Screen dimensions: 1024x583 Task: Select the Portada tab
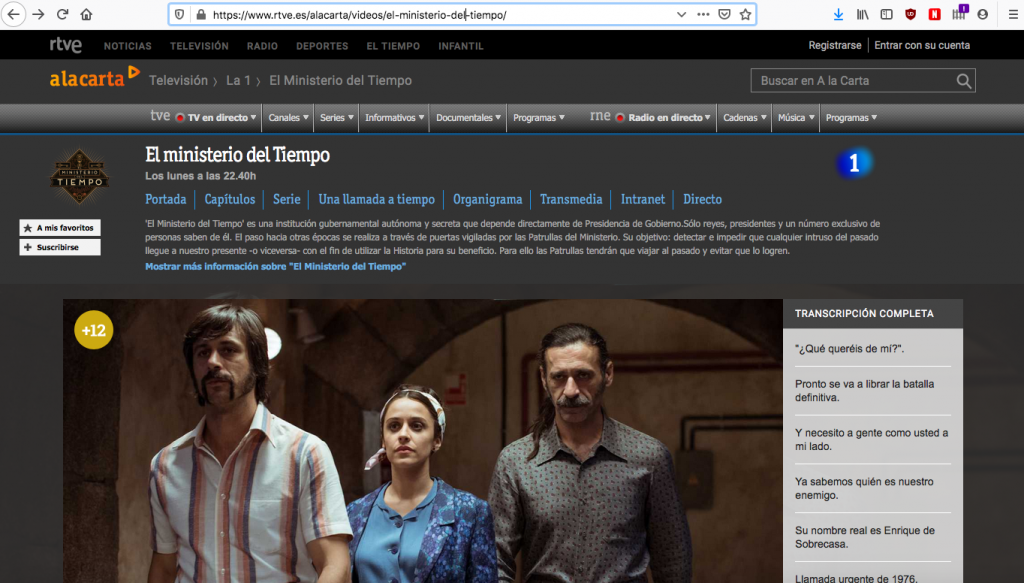(x=165, y=199)
